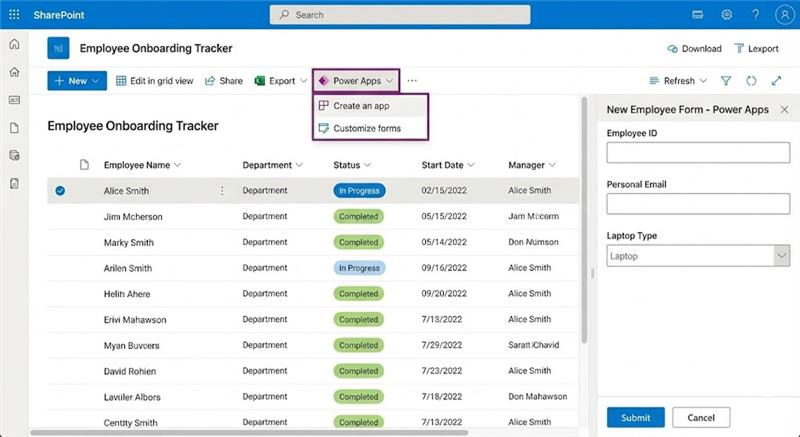Open the lists icon in left sidebar
800x437 pixels.
[x=14, y=156]
